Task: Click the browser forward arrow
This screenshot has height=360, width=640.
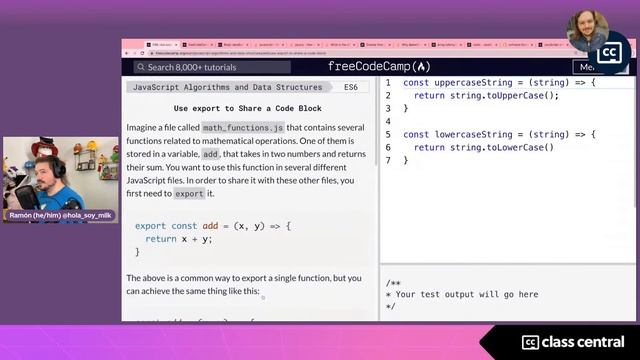Action: [134, 53]
